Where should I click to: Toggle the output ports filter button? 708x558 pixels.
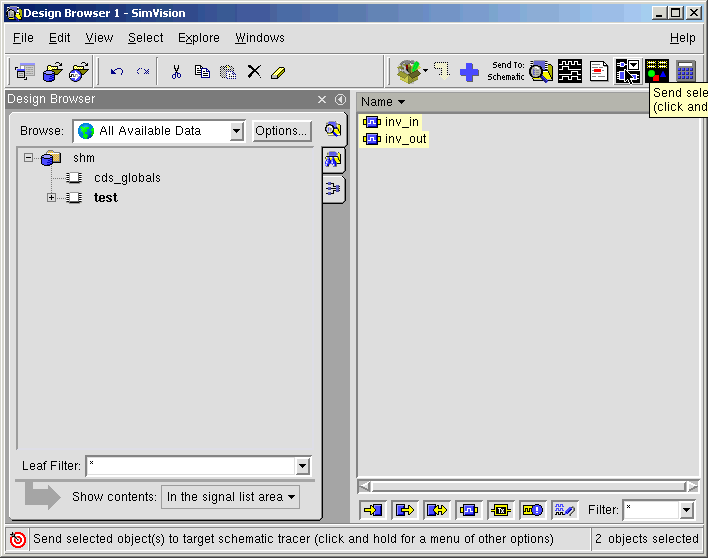[405, 510]
